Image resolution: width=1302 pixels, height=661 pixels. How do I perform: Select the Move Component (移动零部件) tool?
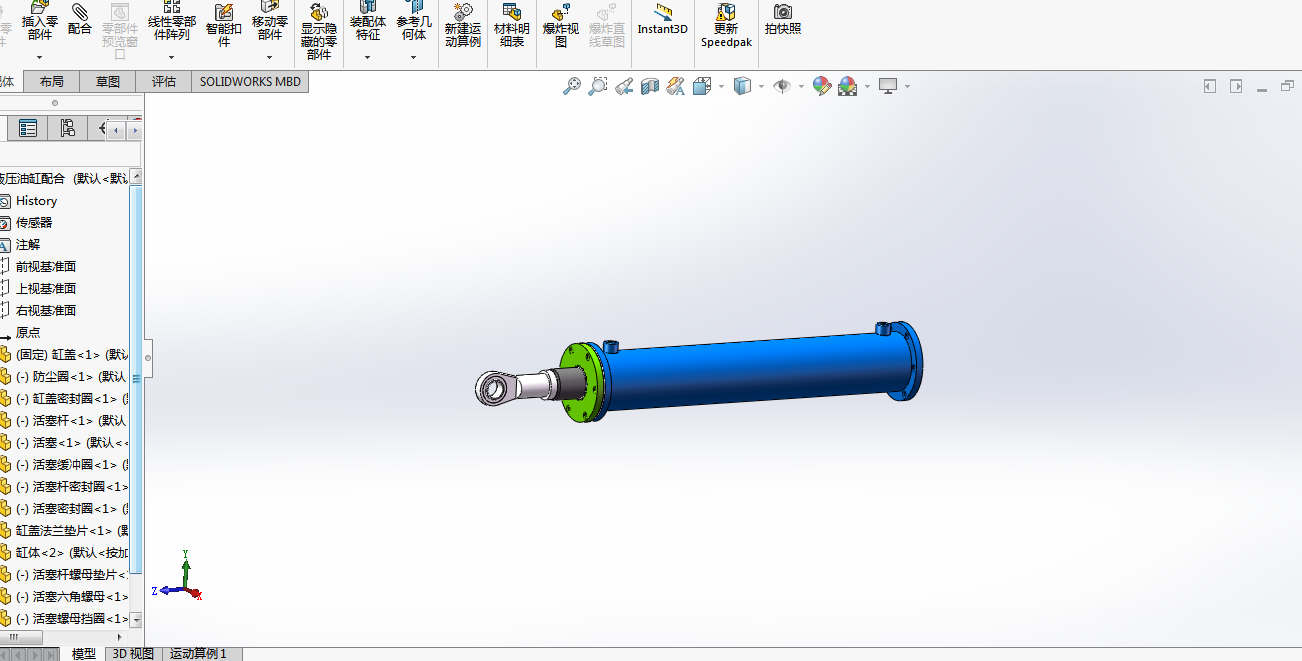270,20
